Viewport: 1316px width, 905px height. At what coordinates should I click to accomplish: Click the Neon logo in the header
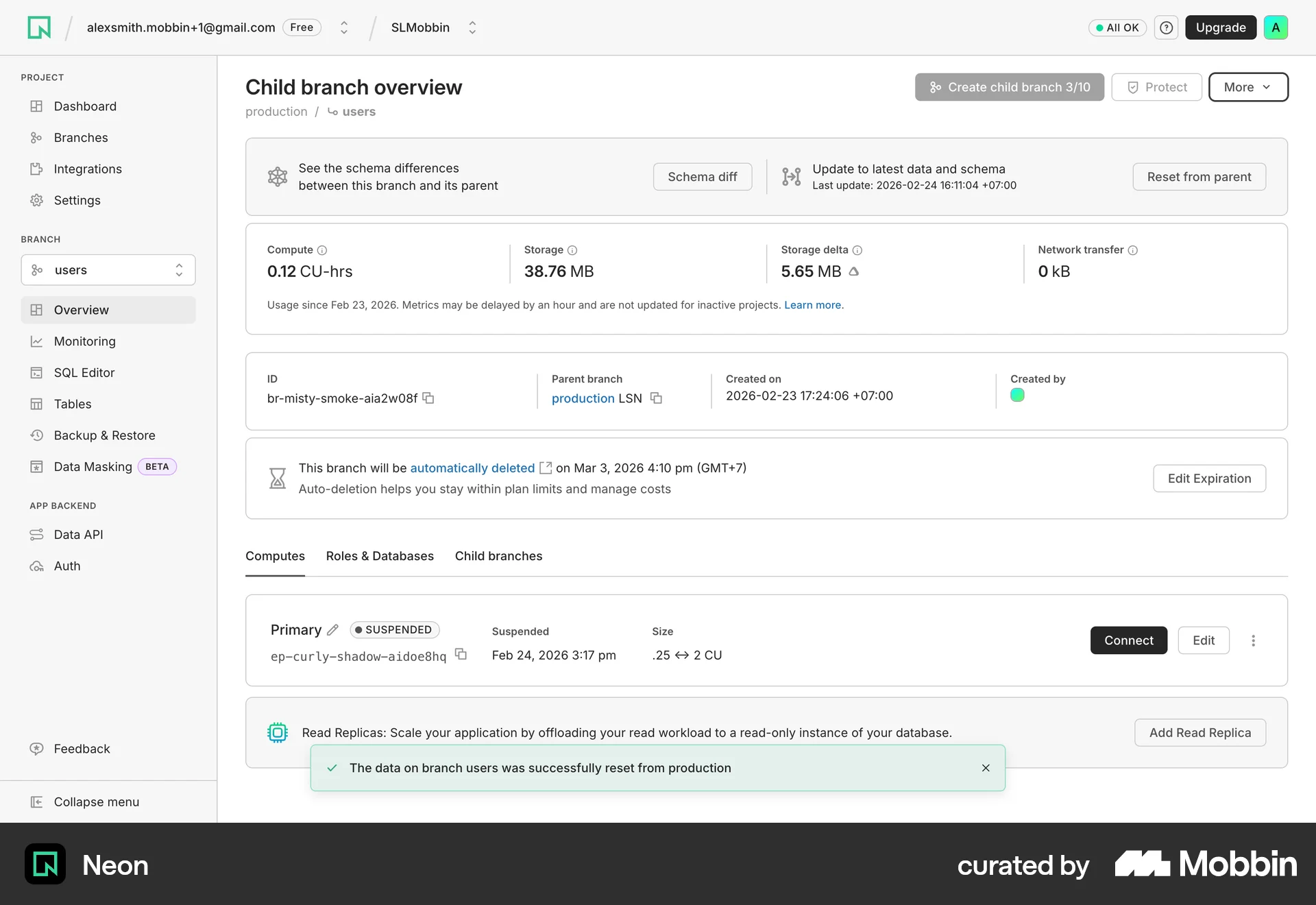coord(39,27)
